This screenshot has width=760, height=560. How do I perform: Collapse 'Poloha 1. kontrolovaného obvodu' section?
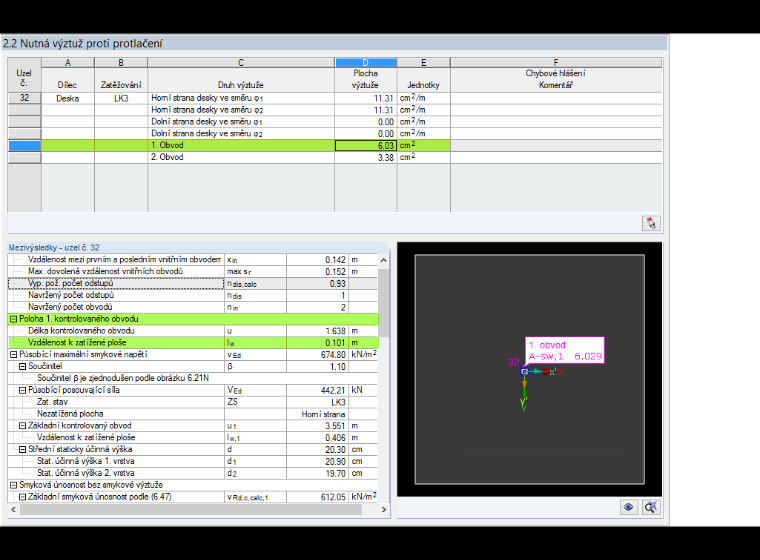point(14,319)
